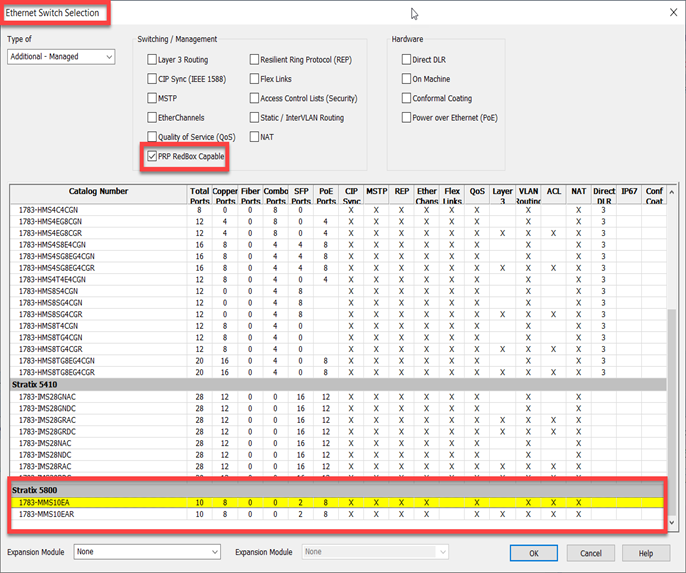Select row 1783-IMS28GNDC
This screenshot has height=573, width=686.
point(337,408)
